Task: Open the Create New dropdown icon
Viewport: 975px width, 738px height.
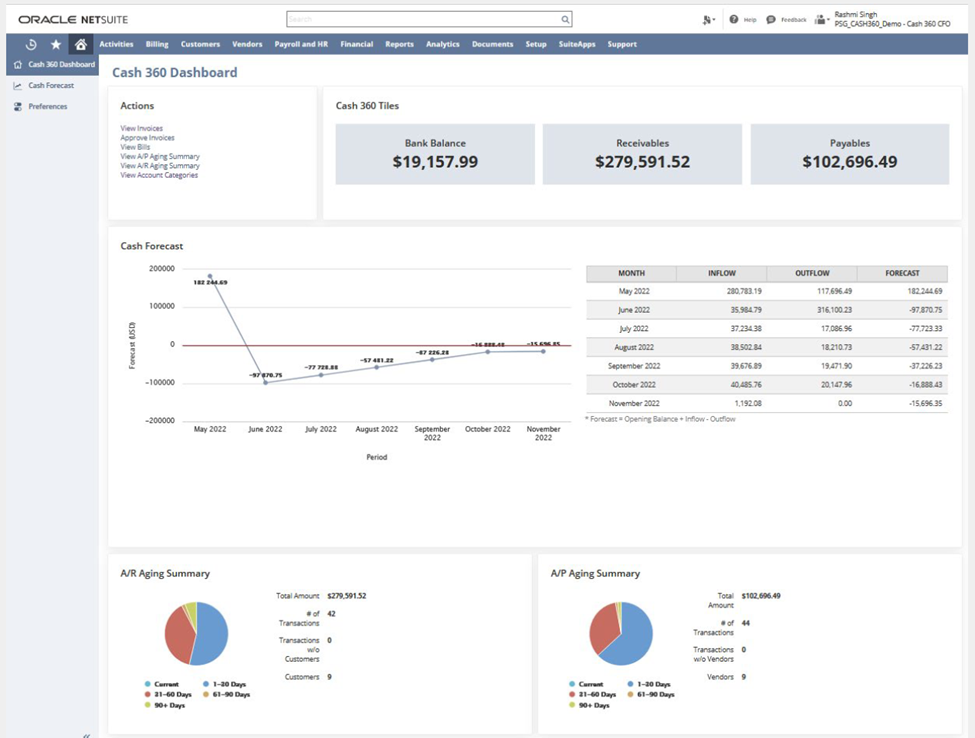Action: [x=708, y=19]
